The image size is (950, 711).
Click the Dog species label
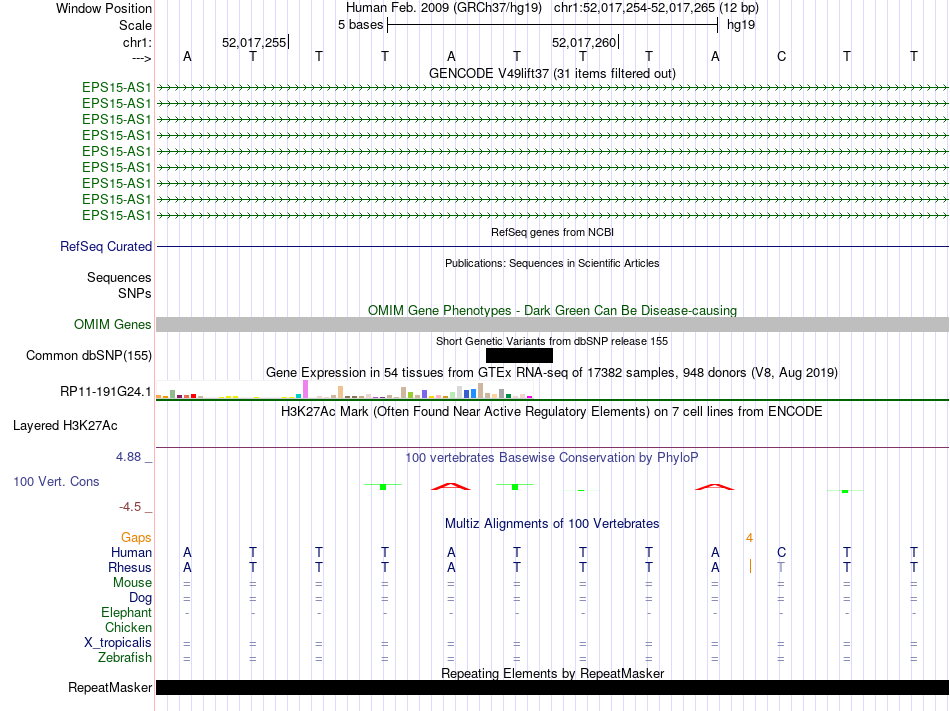click(140, 598)
